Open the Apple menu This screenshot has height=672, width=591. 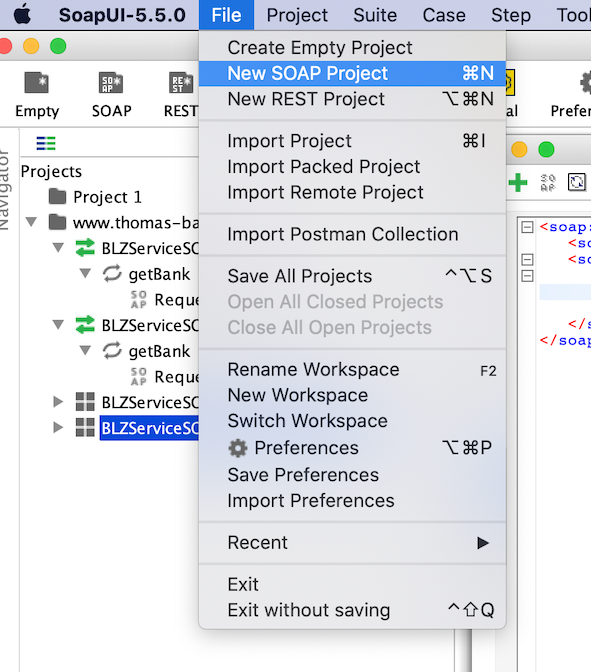tap(22, 15)
